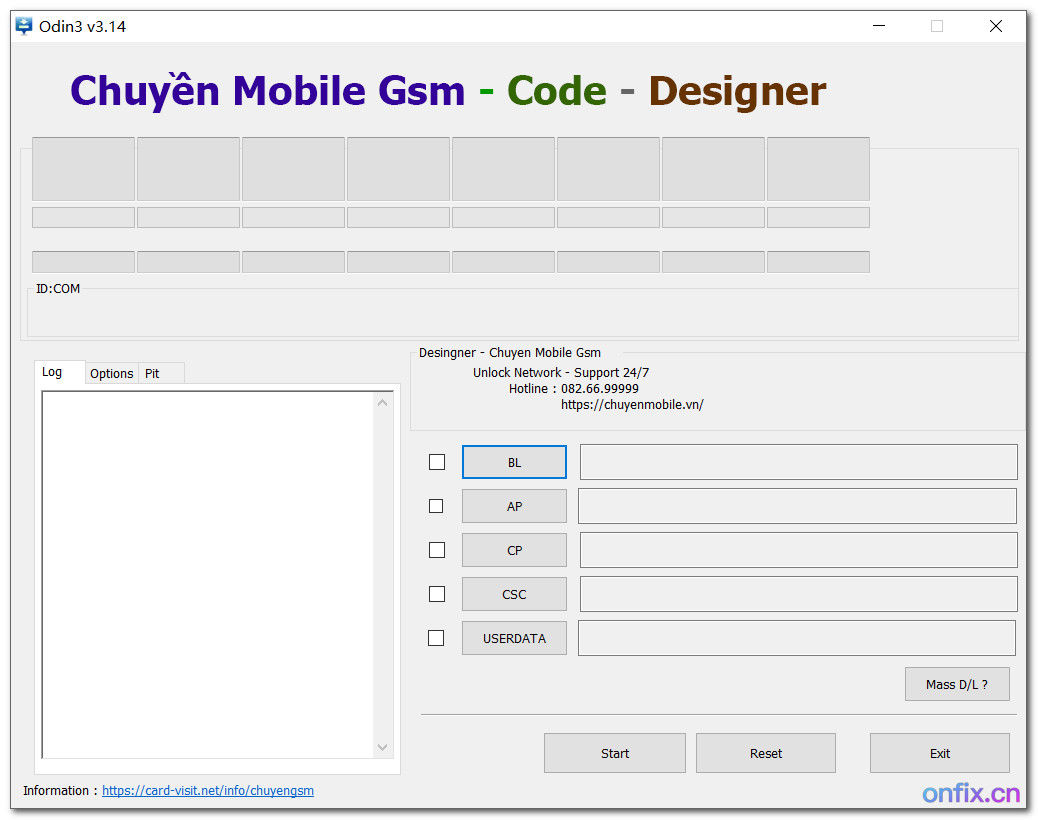The width and height of the screenshot is (1038, 820).
Task: Click the AP button to select firmware
Action: (514, 506)
